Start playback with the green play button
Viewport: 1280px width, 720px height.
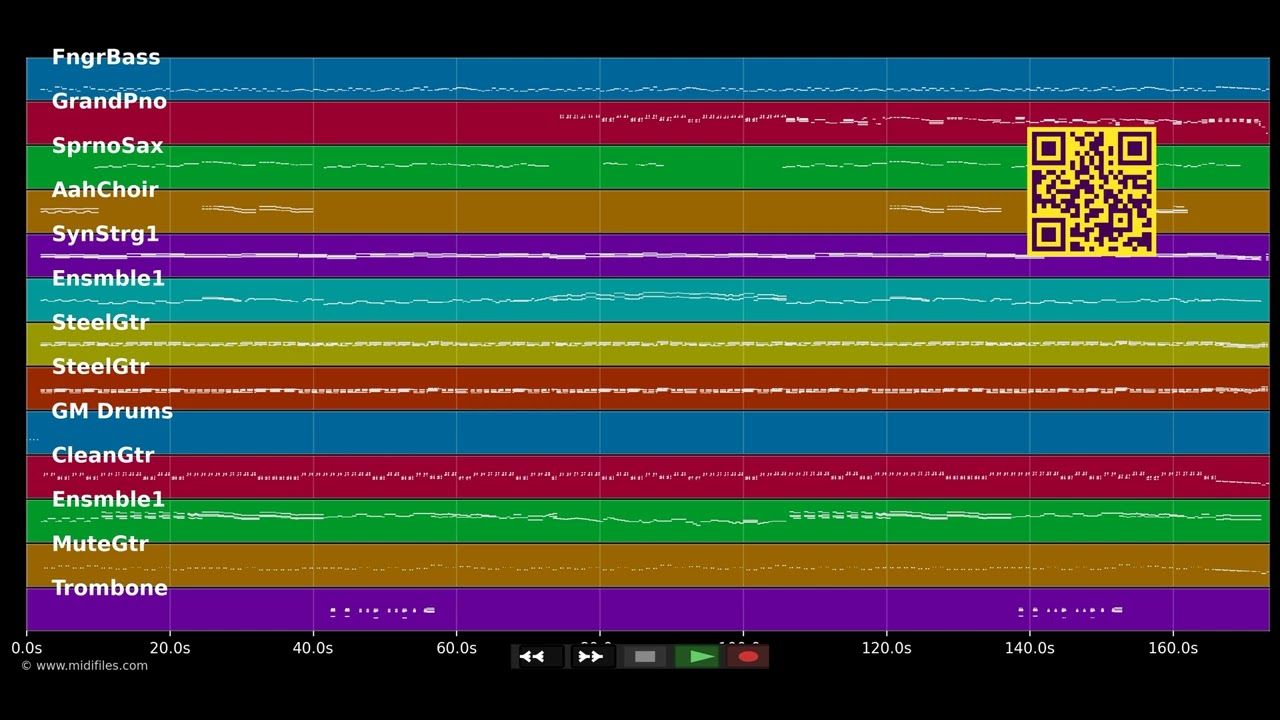pyautogui.click(x=697, y=657)
